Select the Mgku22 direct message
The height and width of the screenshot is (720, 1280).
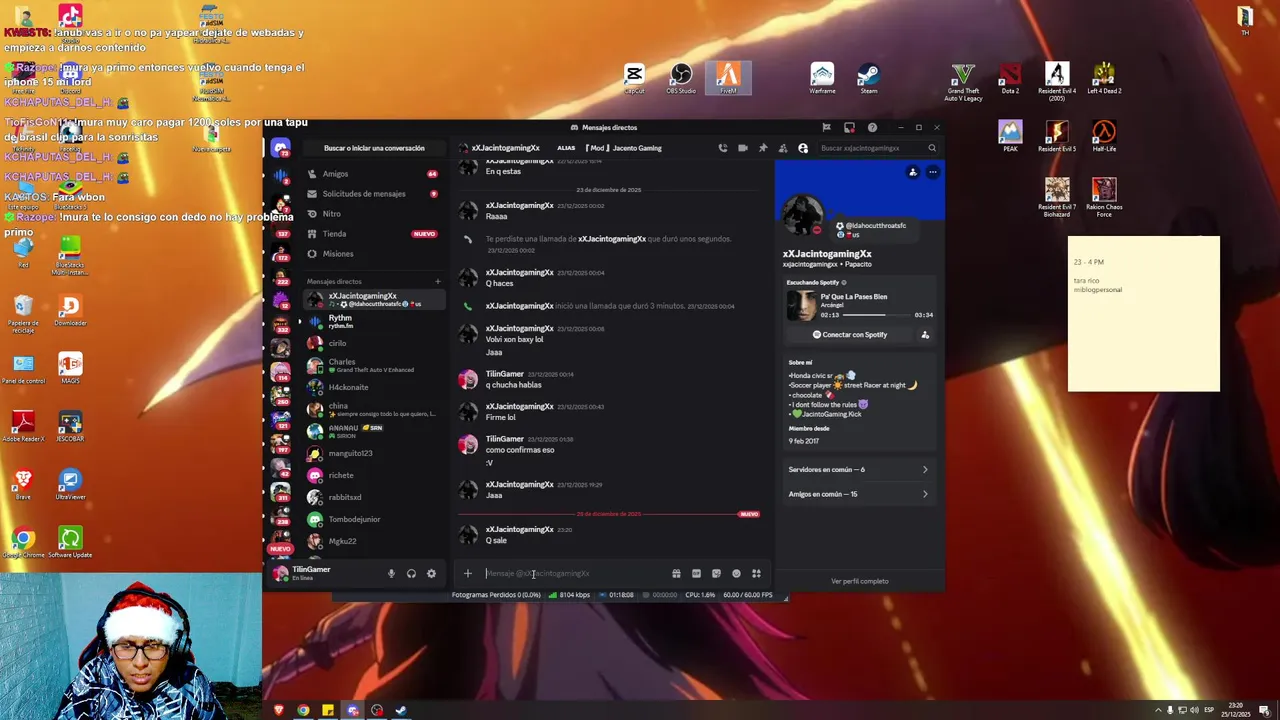372,541
